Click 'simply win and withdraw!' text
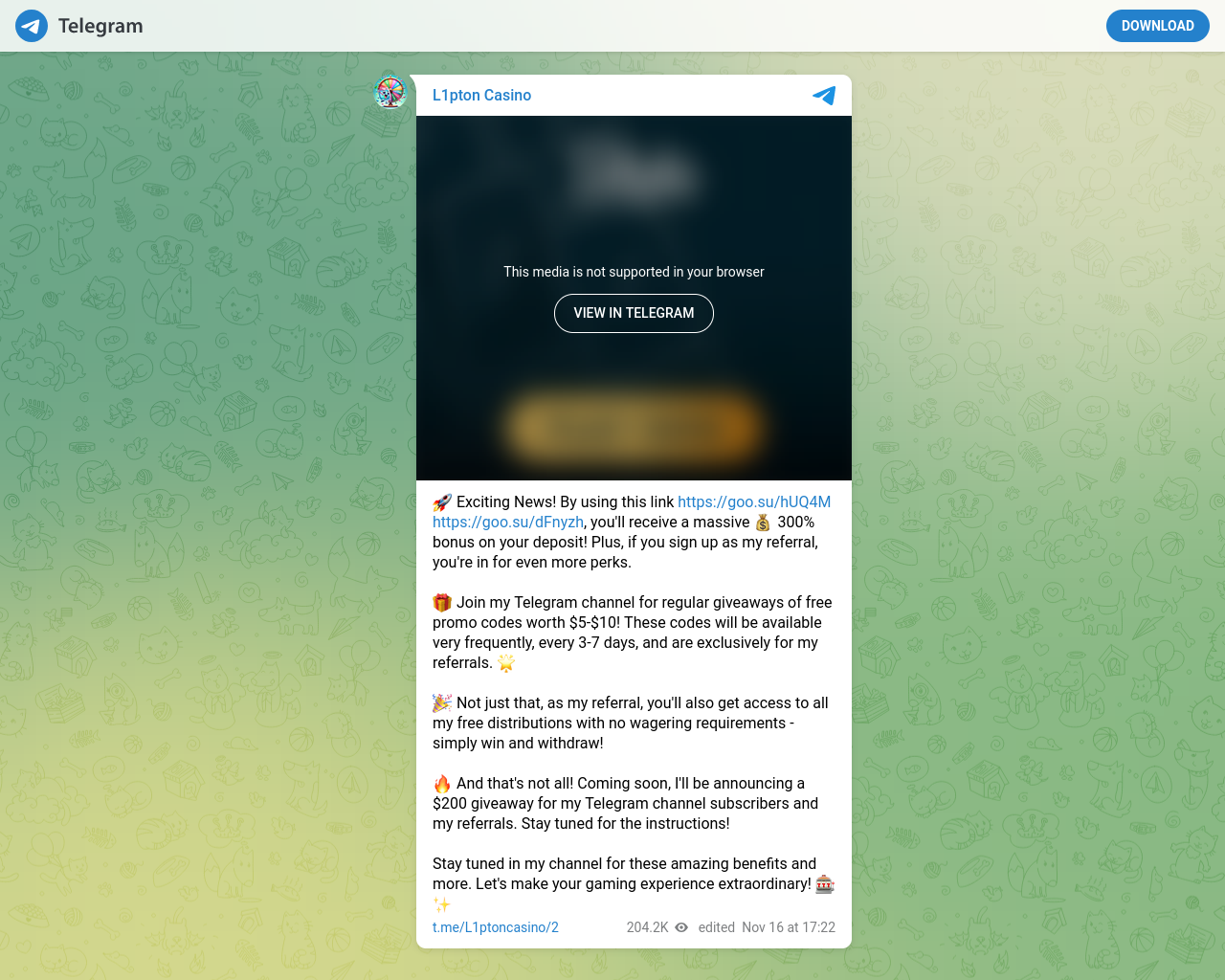 point(518,743)
